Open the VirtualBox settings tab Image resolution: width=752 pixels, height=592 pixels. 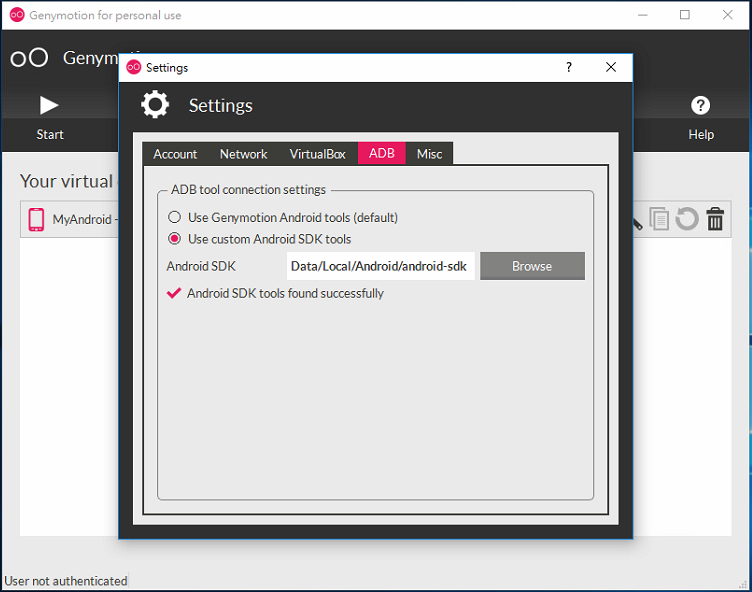pyautogui.click(x=317, y=154)
